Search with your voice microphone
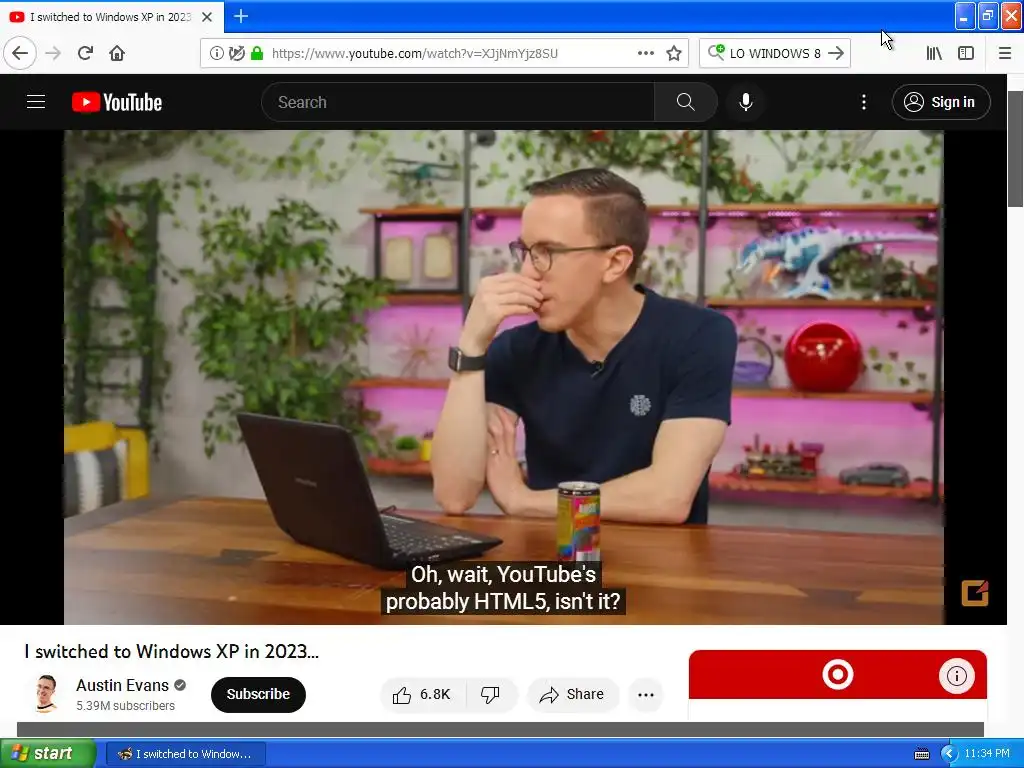Image resolution: width=1024 pixels, height=768 pixels. click(x=746, y=102)
